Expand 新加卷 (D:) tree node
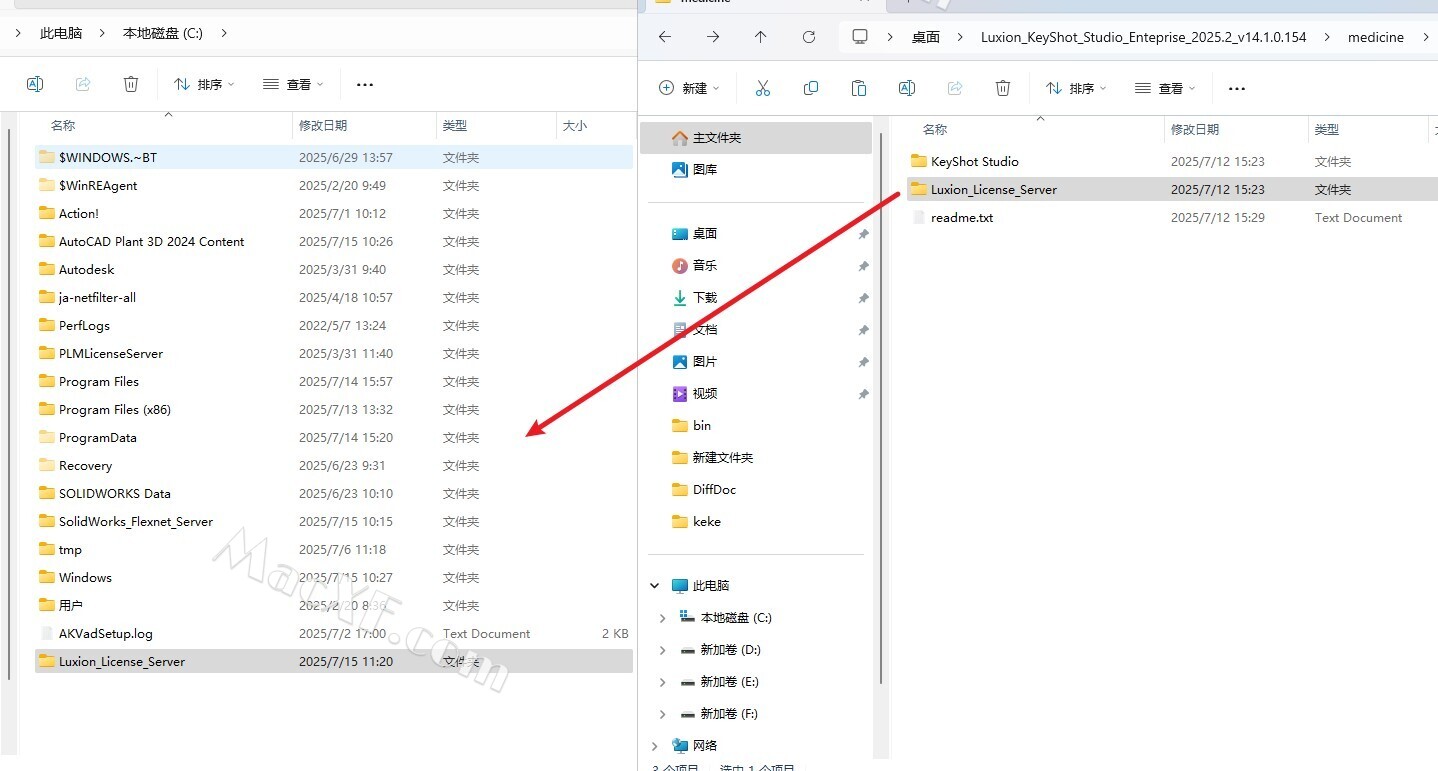The image size is (1438, 771). [x=663, y=650]
